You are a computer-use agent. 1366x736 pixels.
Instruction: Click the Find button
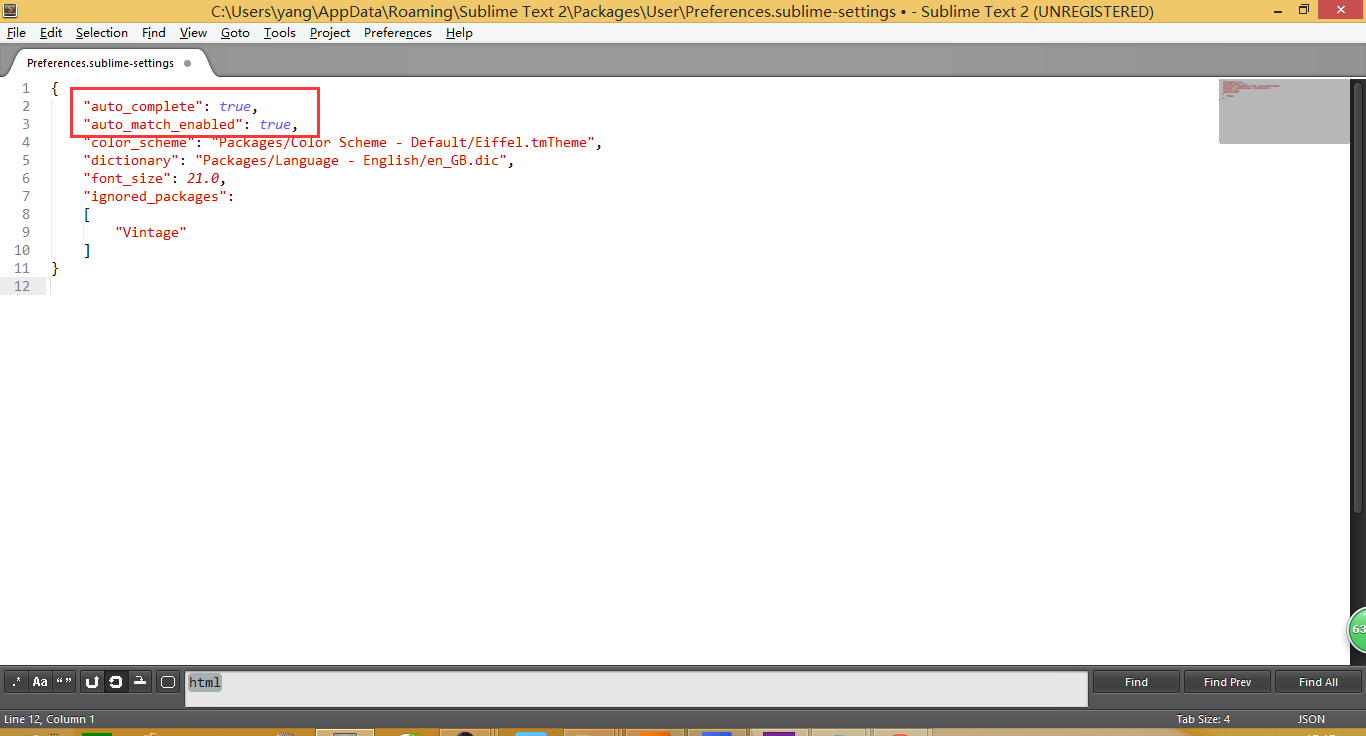(1136, 682)
